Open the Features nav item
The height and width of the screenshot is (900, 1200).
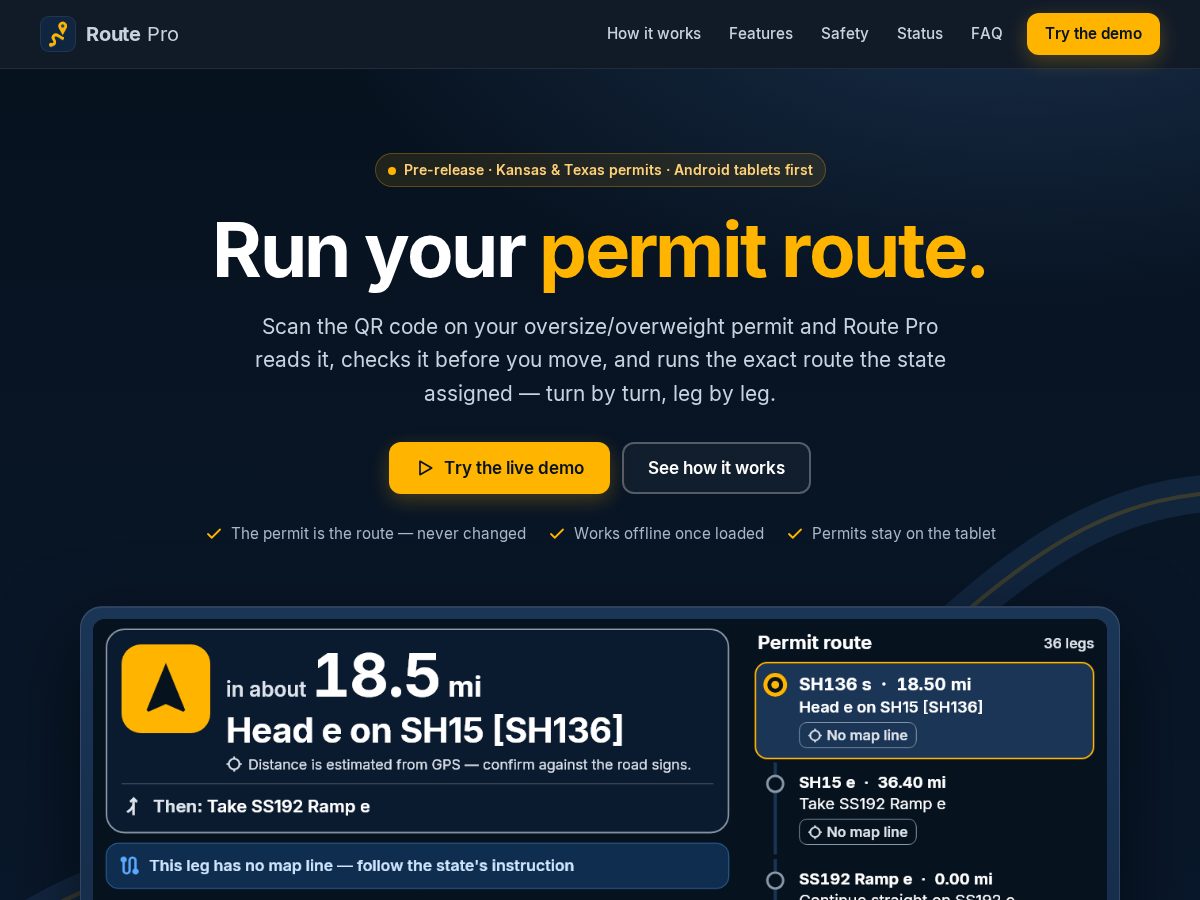[761, 34]
